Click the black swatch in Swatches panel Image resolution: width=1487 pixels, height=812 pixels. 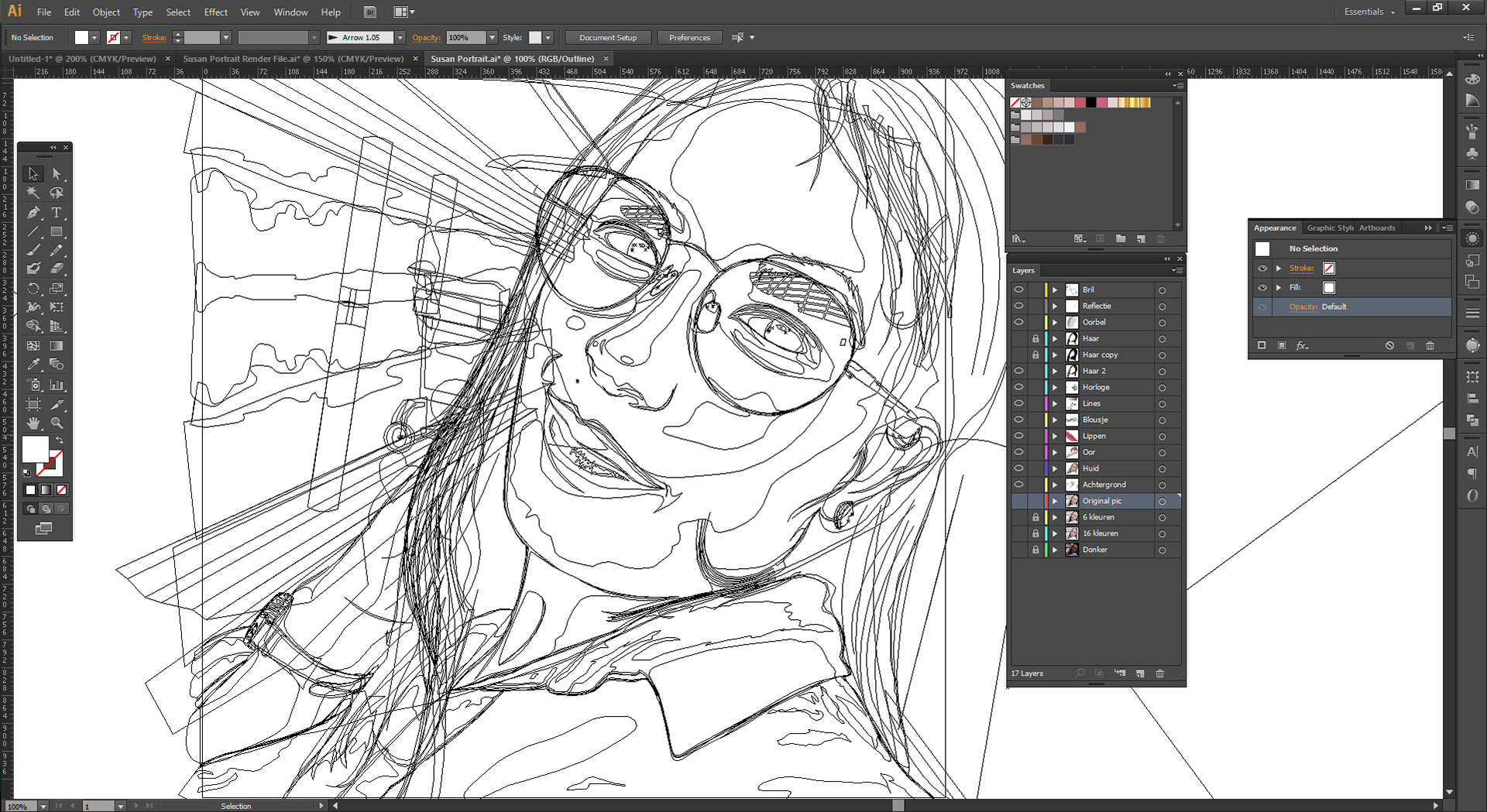click(1090, 102)
